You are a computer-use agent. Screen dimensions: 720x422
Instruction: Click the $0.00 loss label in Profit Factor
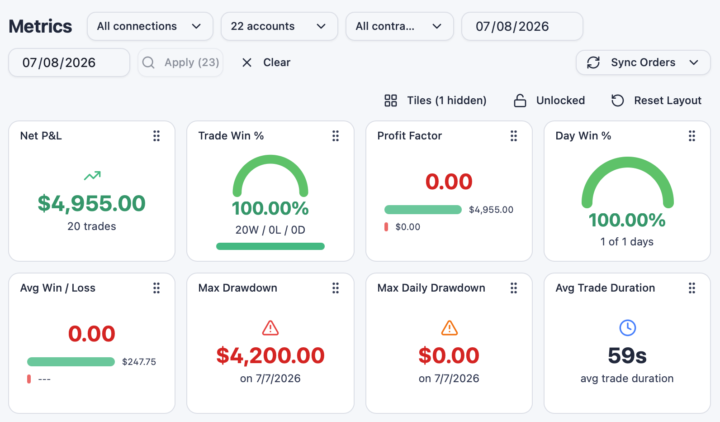click(x=408, y=227)
